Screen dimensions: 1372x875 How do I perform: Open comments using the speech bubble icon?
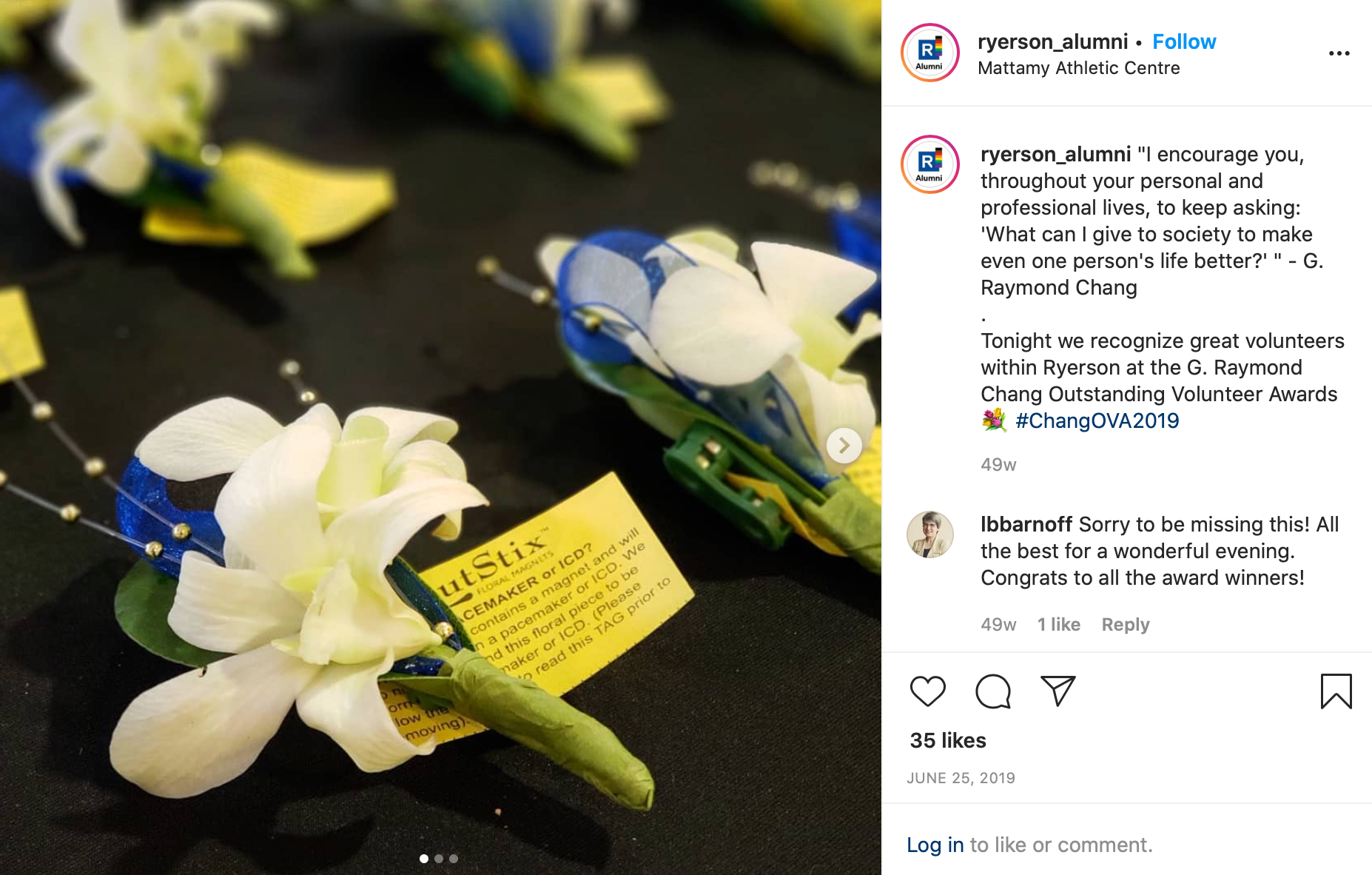click(992, 691)
